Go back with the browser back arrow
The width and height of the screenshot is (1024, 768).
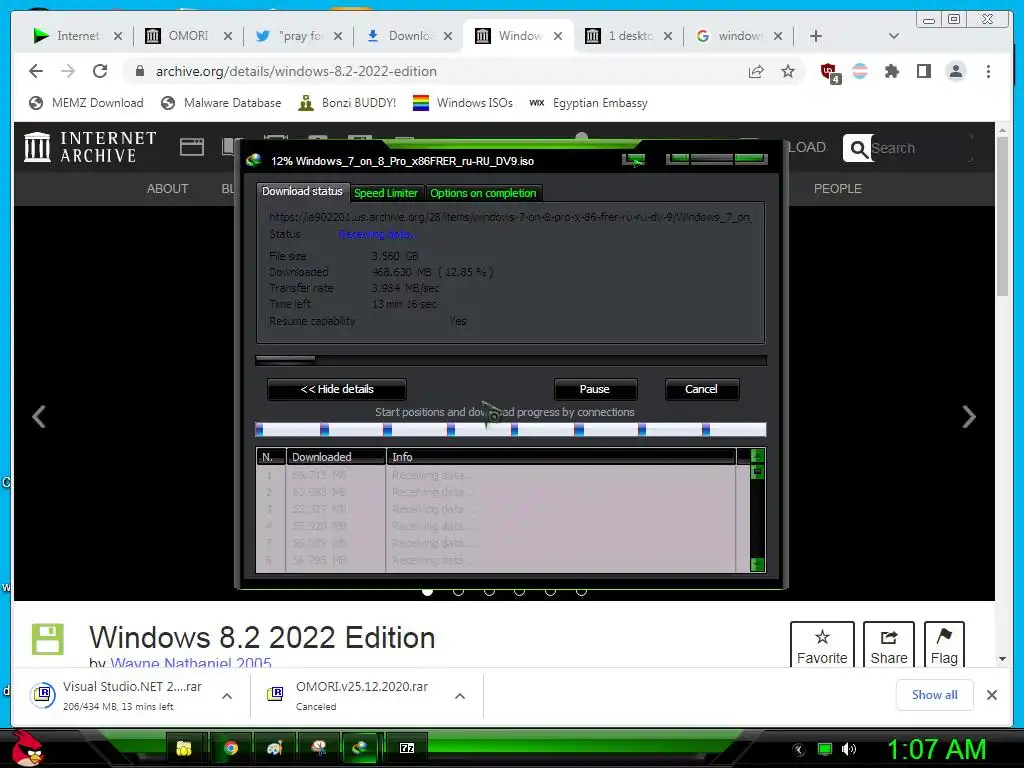coord(36,71)
